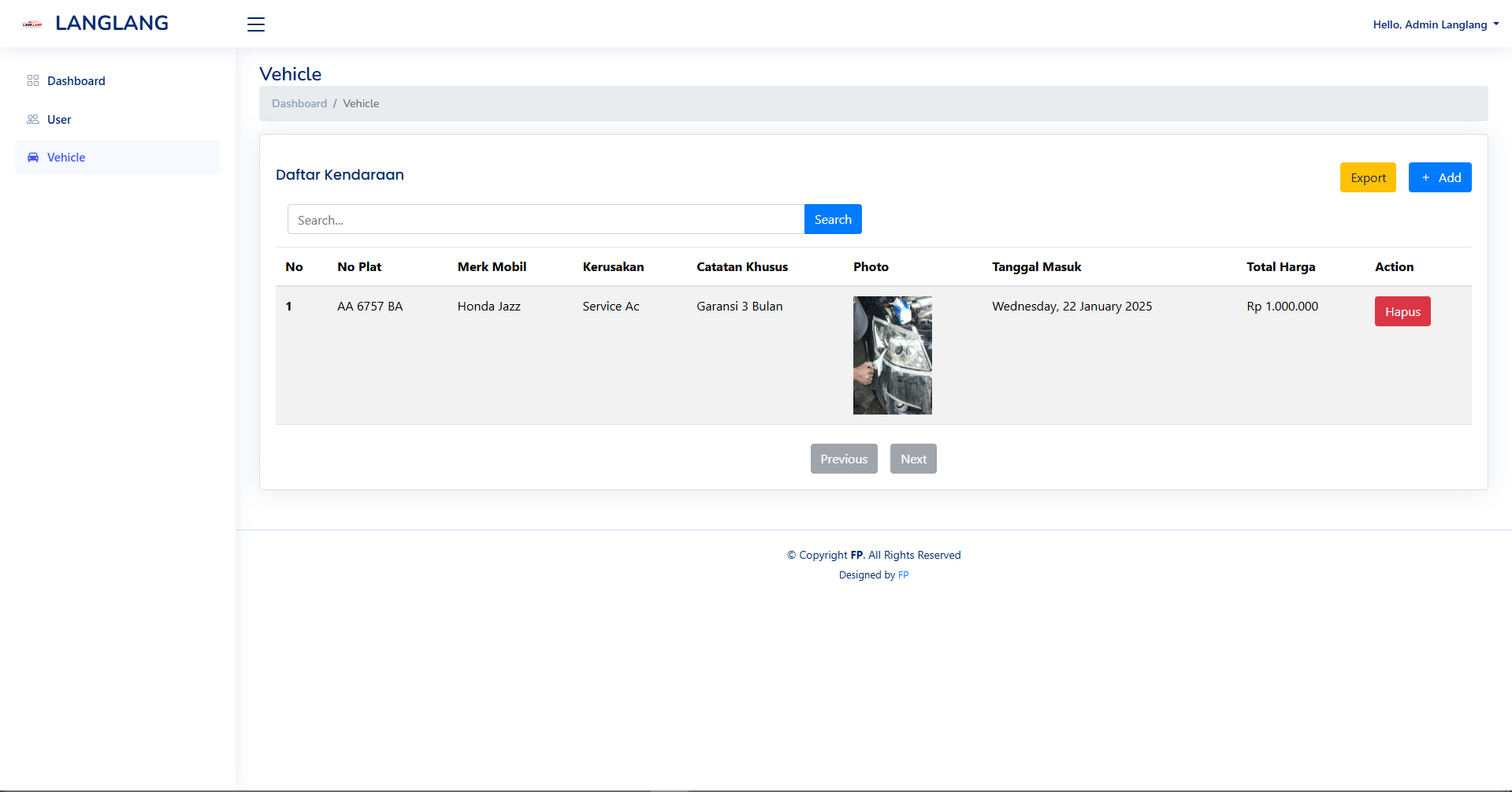Viewport: 1512px width, 792px height.
Task: Click the LANGLANG brand title text
Action: pos(112,24)
